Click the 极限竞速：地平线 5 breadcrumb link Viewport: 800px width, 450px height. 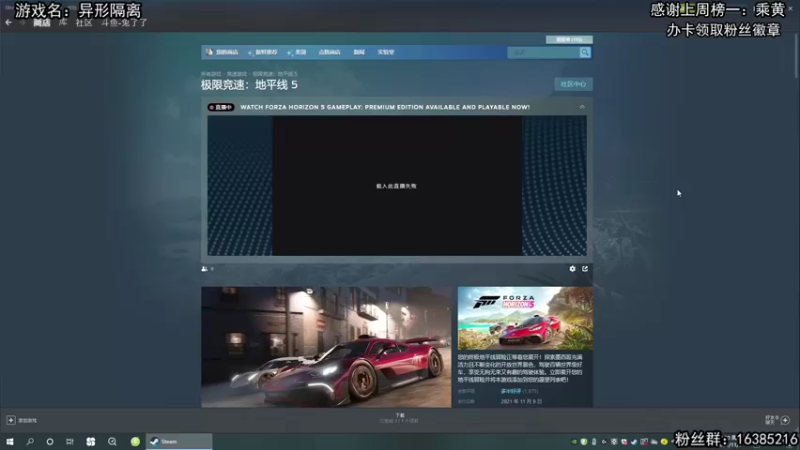point(275,74)
